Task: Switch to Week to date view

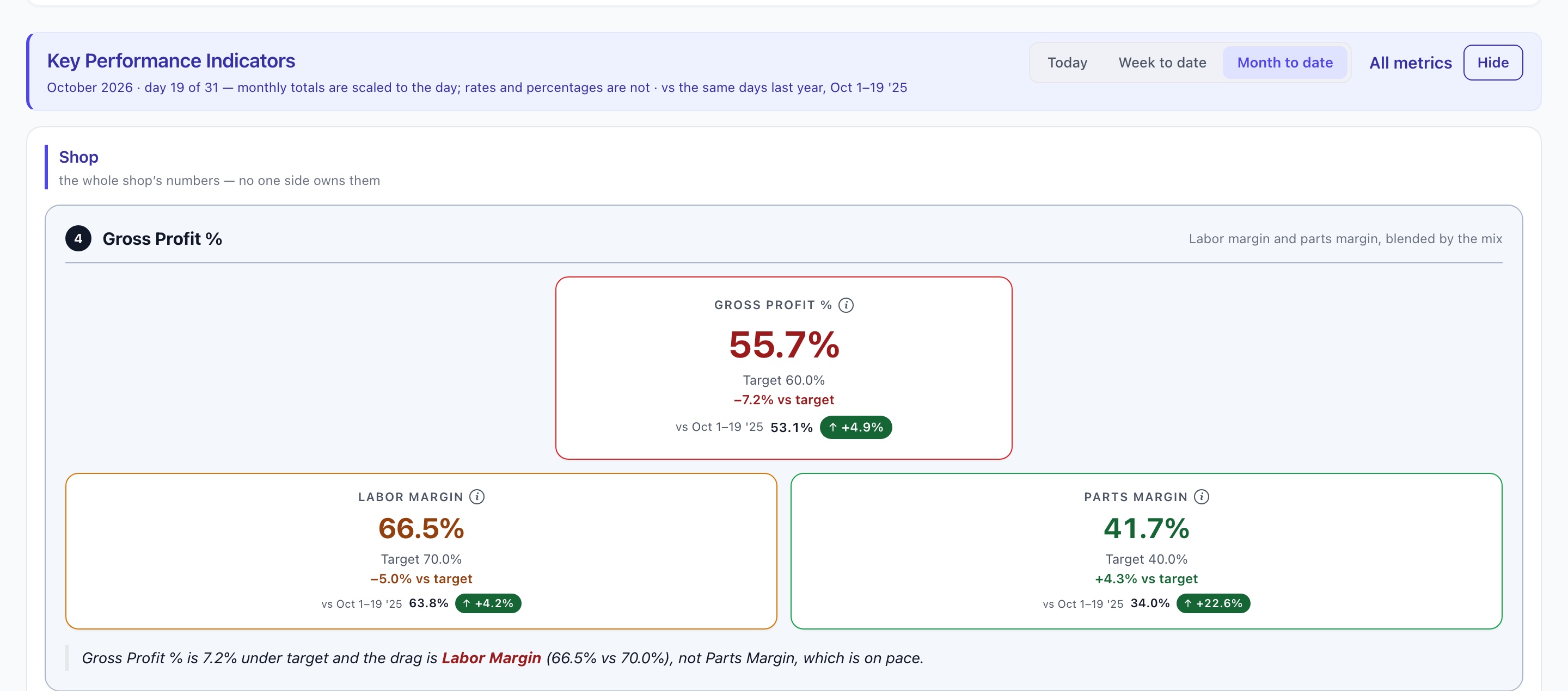Action: (x=1162, y=63)
